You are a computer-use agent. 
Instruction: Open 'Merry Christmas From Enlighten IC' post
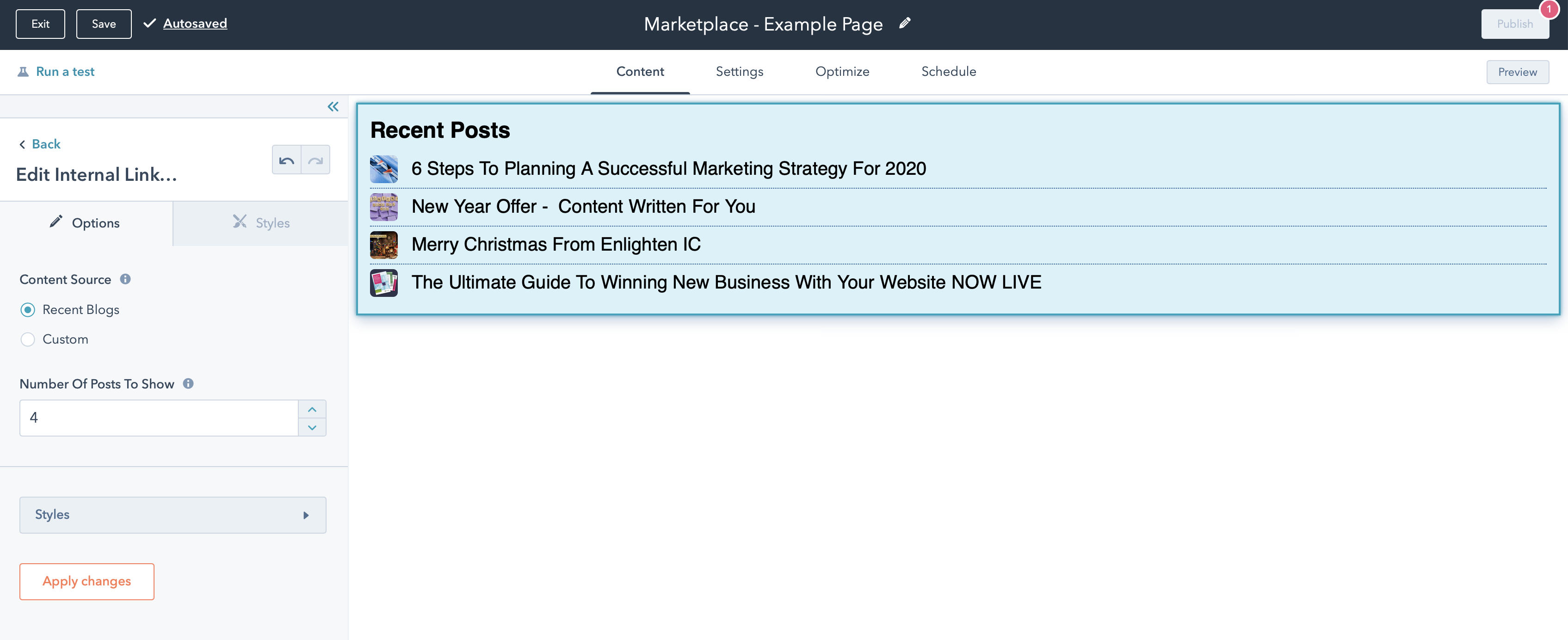(556, 245)
